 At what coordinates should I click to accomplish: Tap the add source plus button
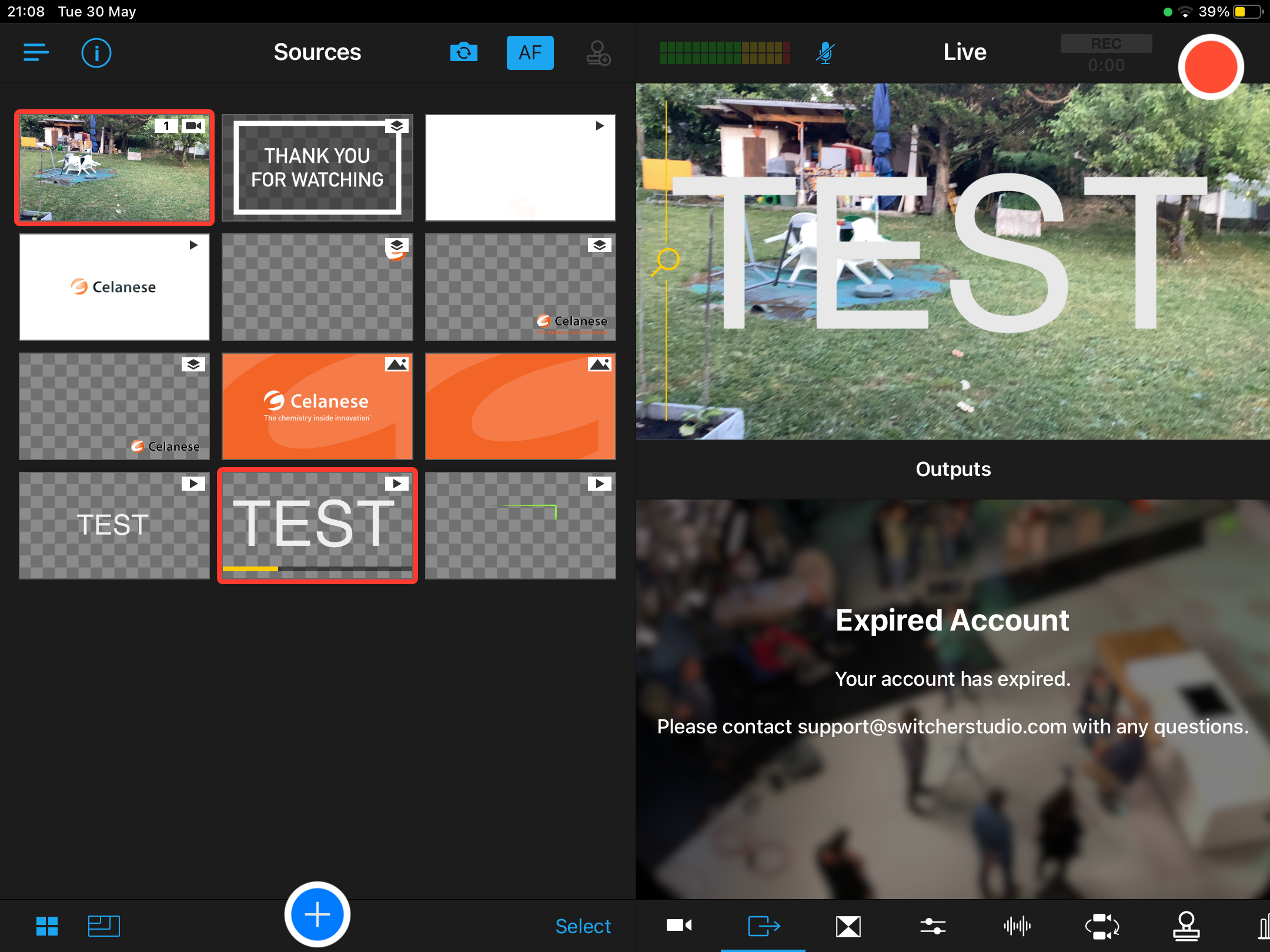click(317, 914)
